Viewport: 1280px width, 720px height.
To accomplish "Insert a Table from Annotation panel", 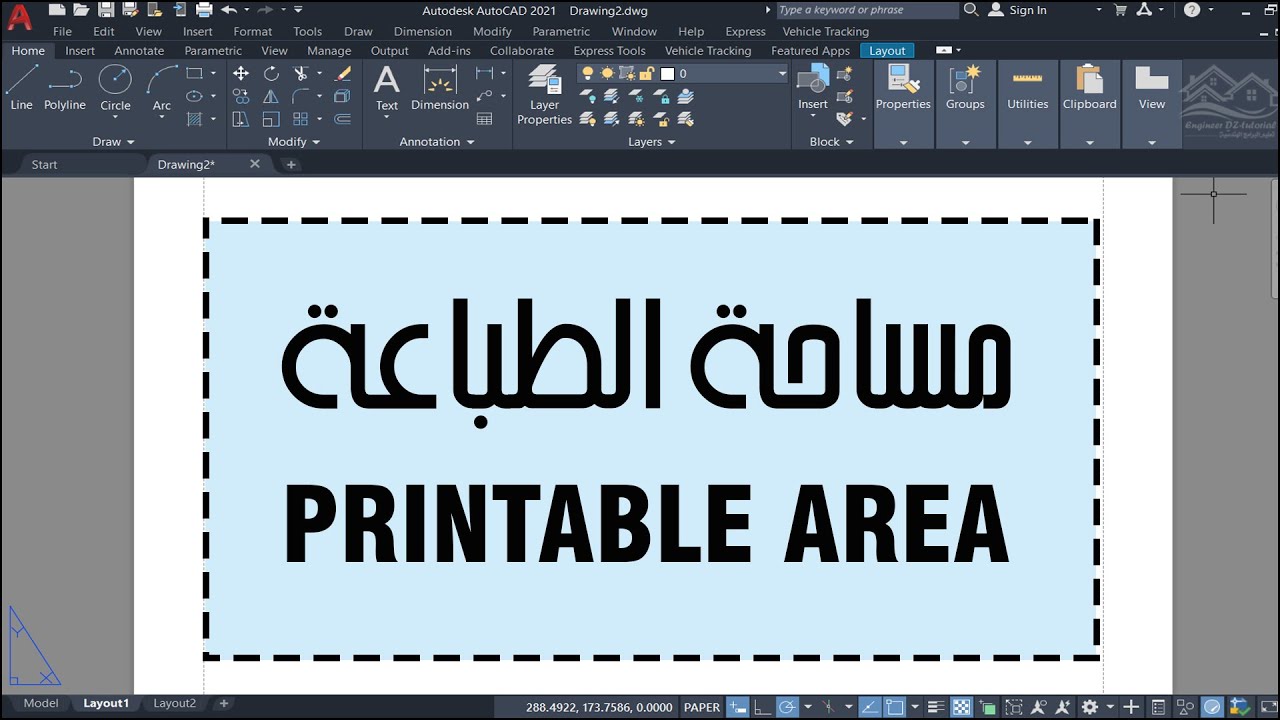I will coord(485,119).
